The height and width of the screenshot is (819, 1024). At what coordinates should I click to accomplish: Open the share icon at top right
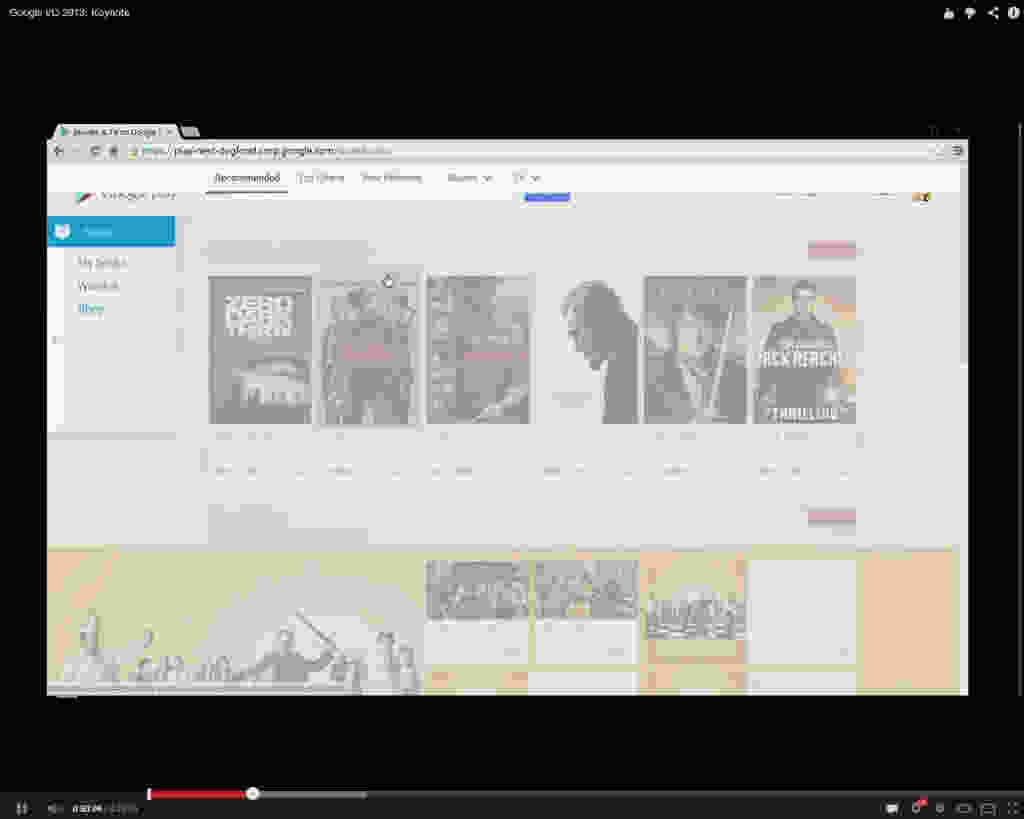coord(993,13)
